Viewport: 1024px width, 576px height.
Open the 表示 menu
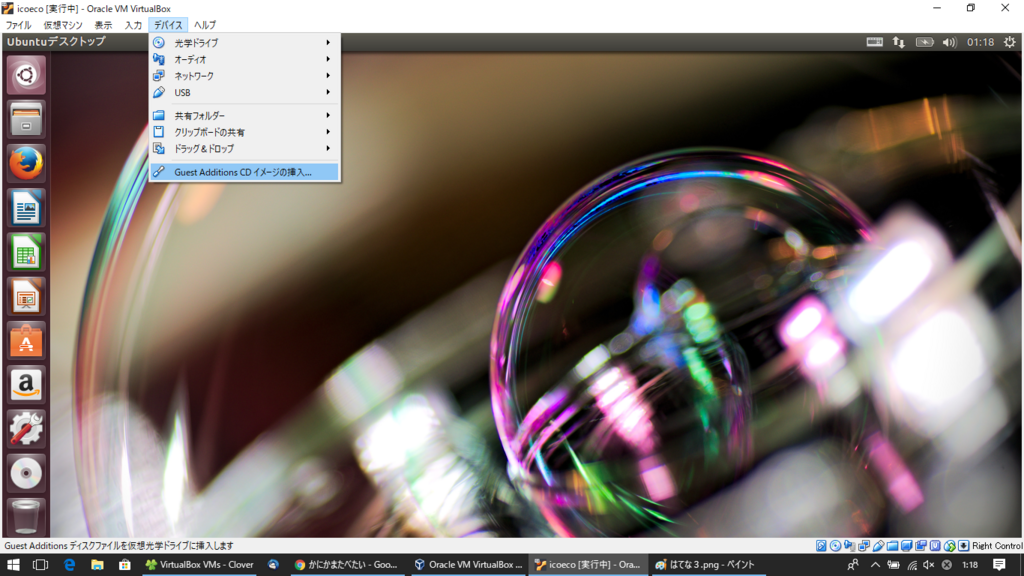click(x=103, y=25)
